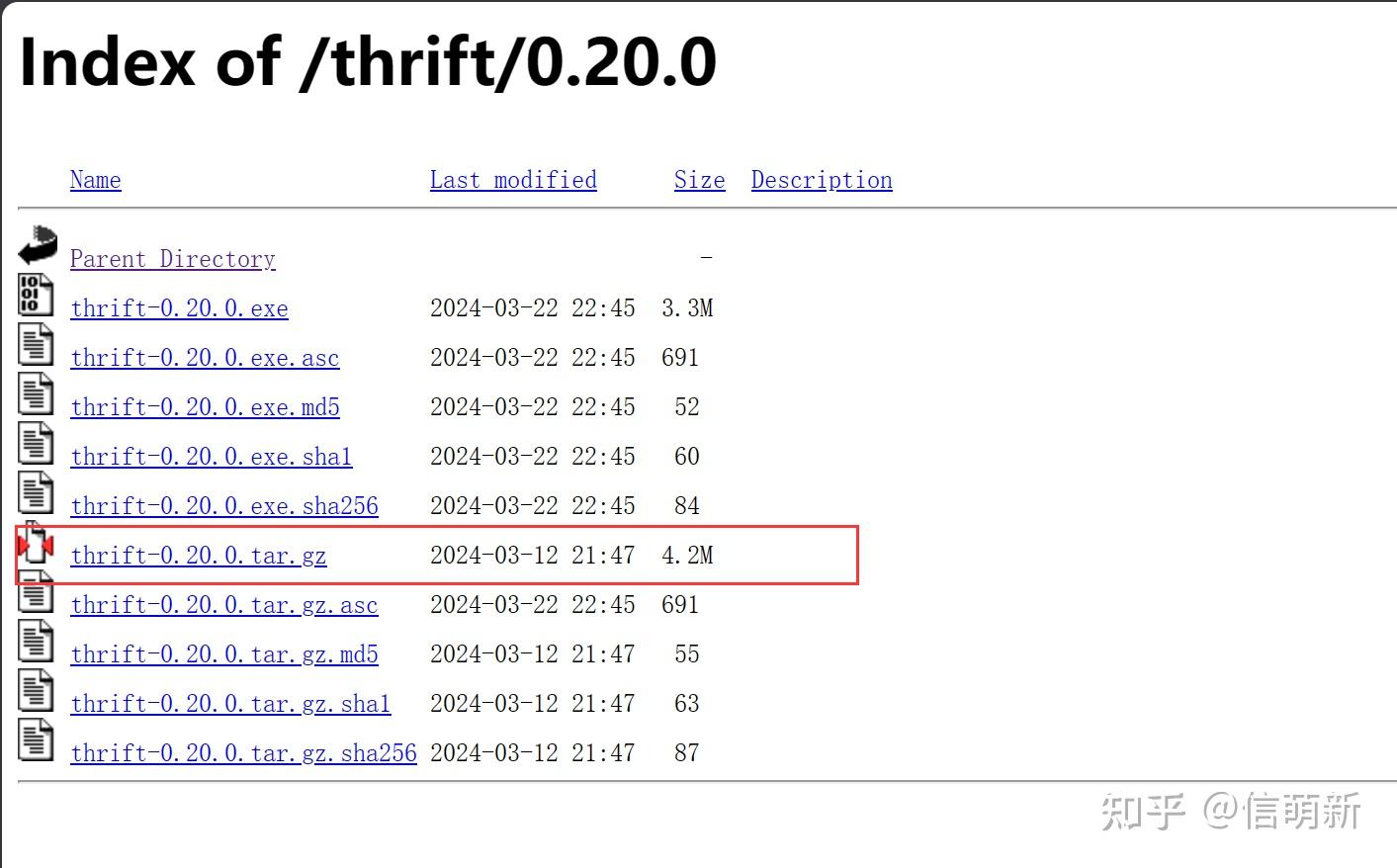This screenshot has width=1397, height=868.
Task: Click the Parent Directory folder-arrow icon
Action: click(37, 245)
